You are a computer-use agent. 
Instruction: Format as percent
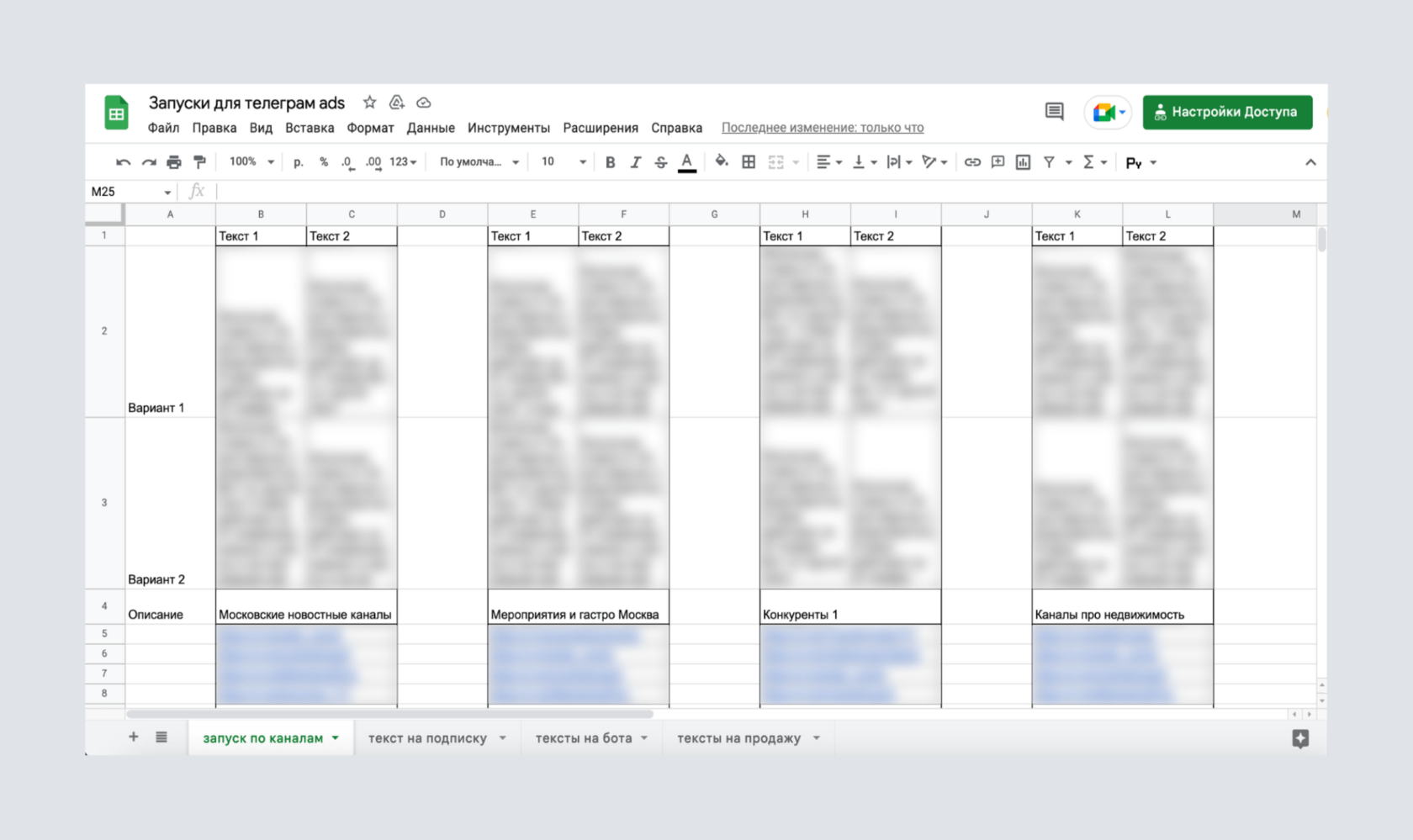pos(324,162)
